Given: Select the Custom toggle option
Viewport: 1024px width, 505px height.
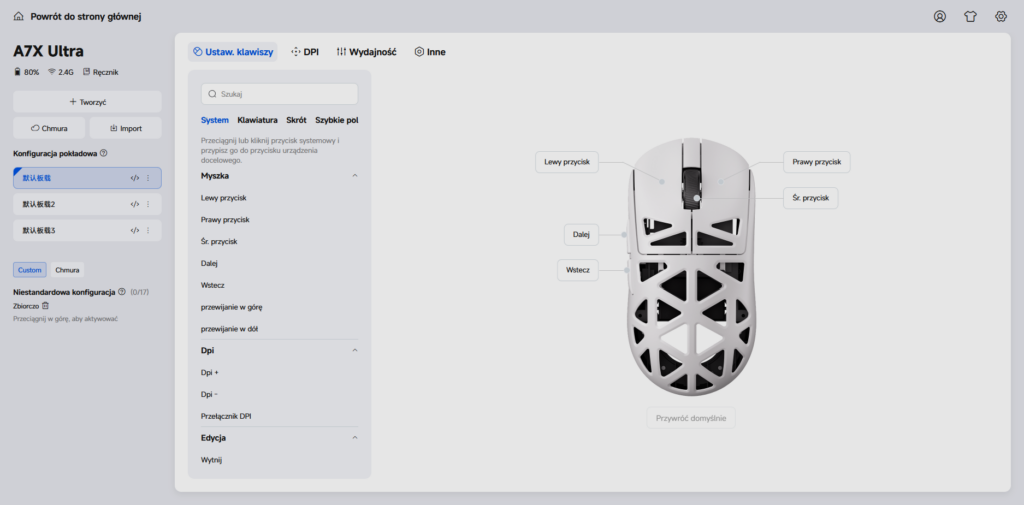Looking at the screenshot, I should point(29,270).
